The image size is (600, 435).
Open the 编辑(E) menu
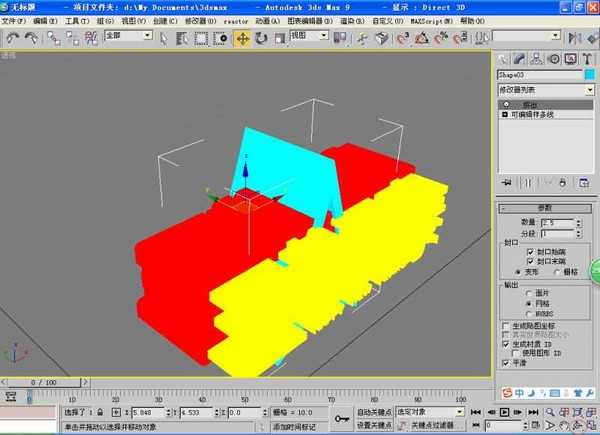[45, 21]
